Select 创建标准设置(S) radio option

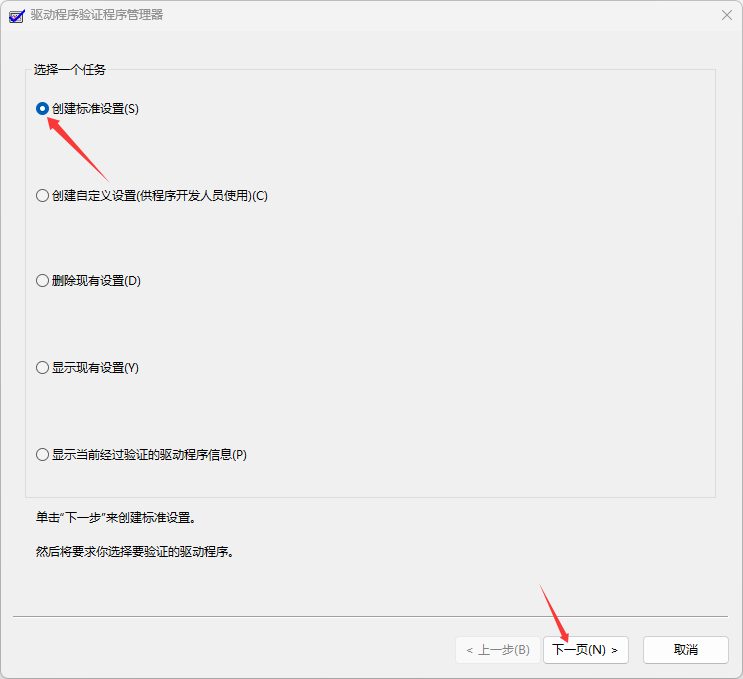[87, 109]
